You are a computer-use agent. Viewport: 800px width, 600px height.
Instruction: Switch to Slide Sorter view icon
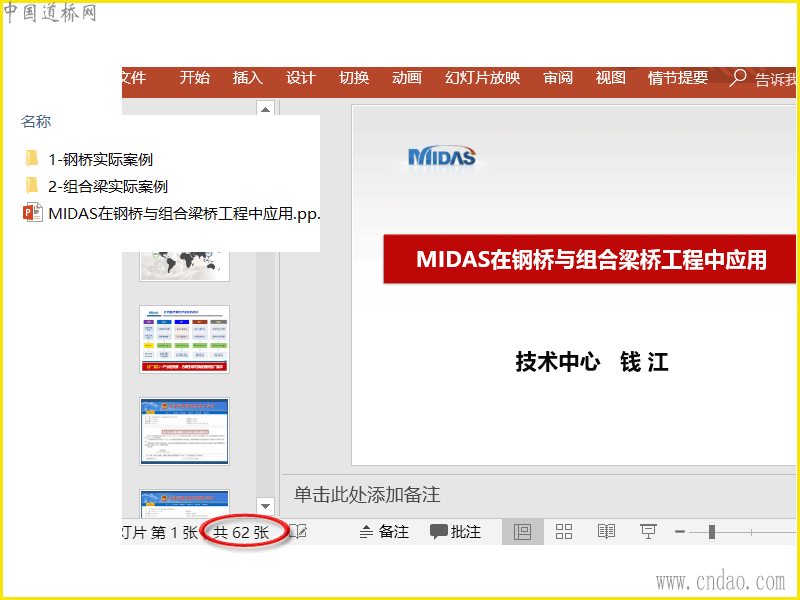point(564,532)
